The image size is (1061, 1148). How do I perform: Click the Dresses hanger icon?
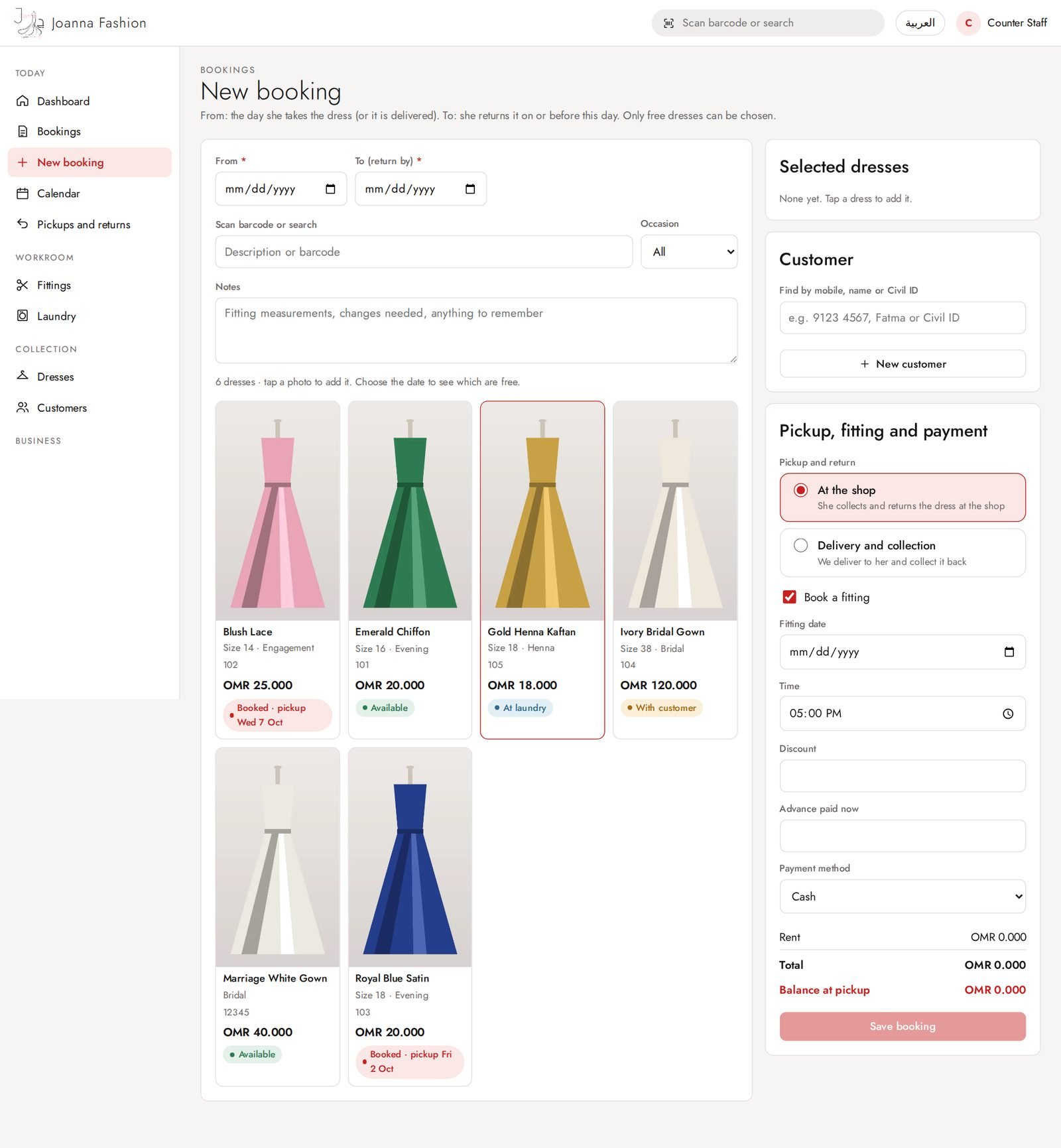coord(23,376)
